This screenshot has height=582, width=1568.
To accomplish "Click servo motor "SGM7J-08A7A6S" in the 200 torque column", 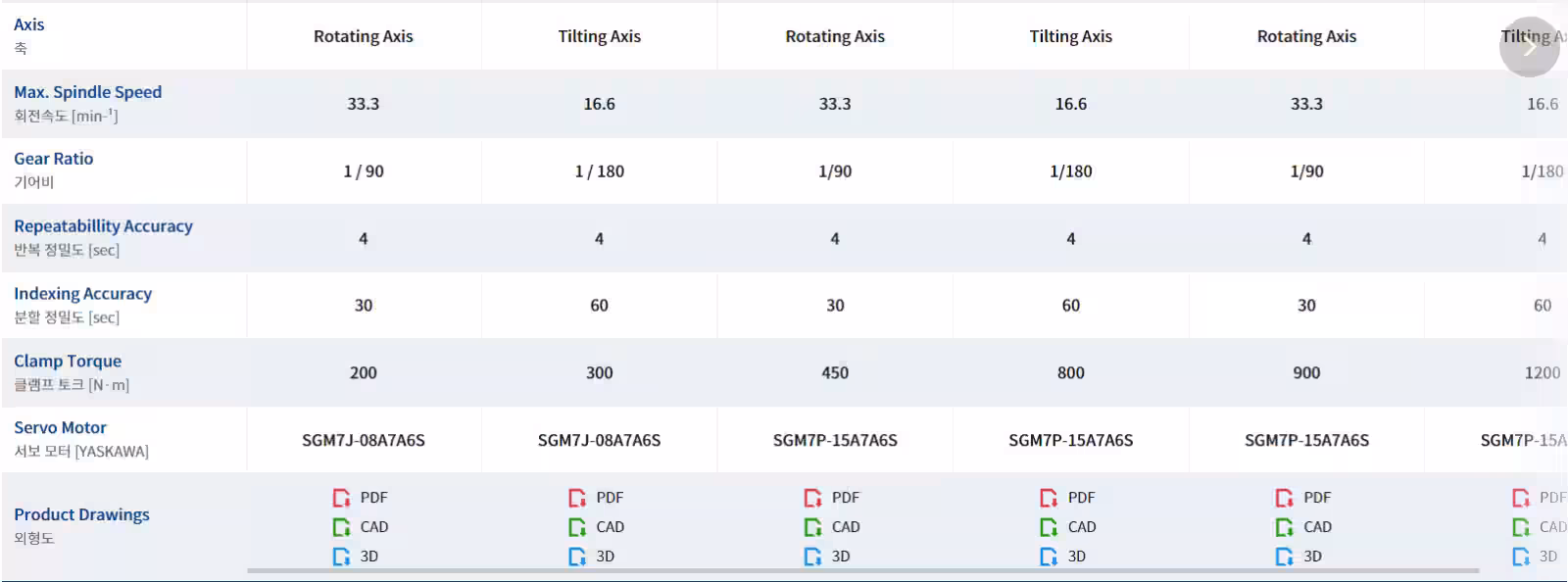I will (x=364, y=441).
